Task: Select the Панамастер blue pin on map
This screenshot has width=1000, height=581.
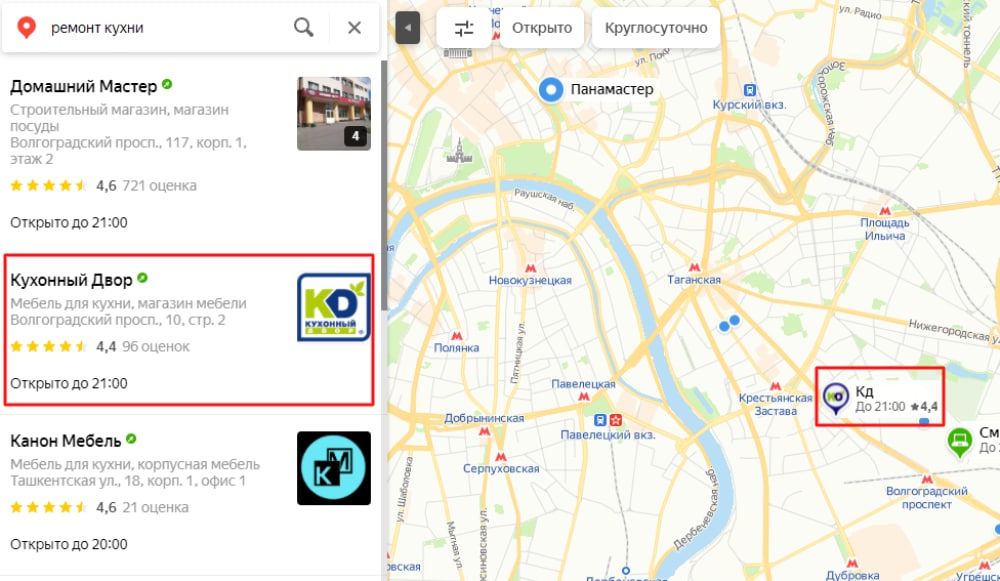Action: 552,89
